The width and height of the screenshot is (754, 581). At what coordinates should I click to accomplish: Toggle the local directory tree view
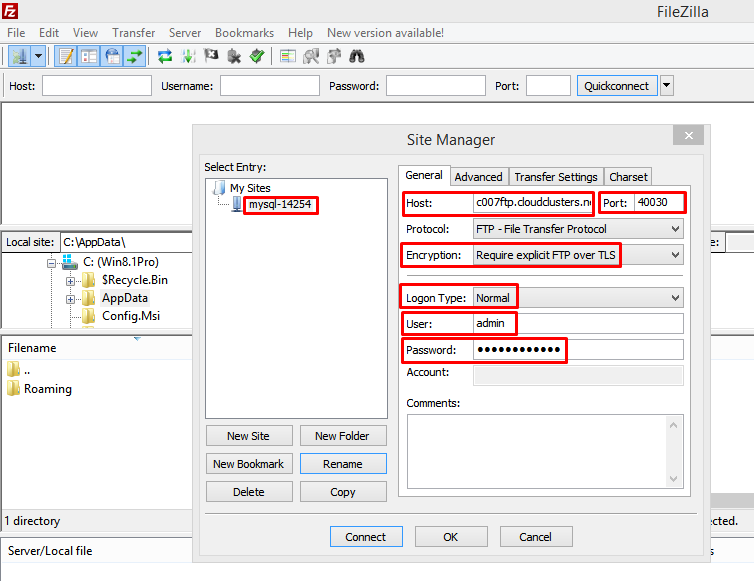coord(89,56)
